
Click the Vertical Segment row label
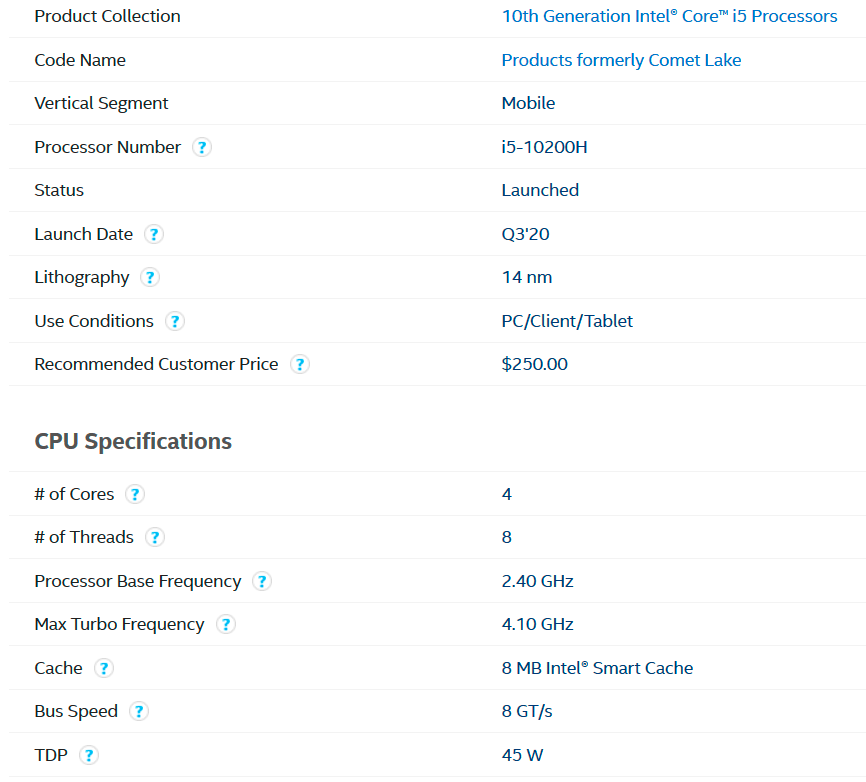point(101,103)
